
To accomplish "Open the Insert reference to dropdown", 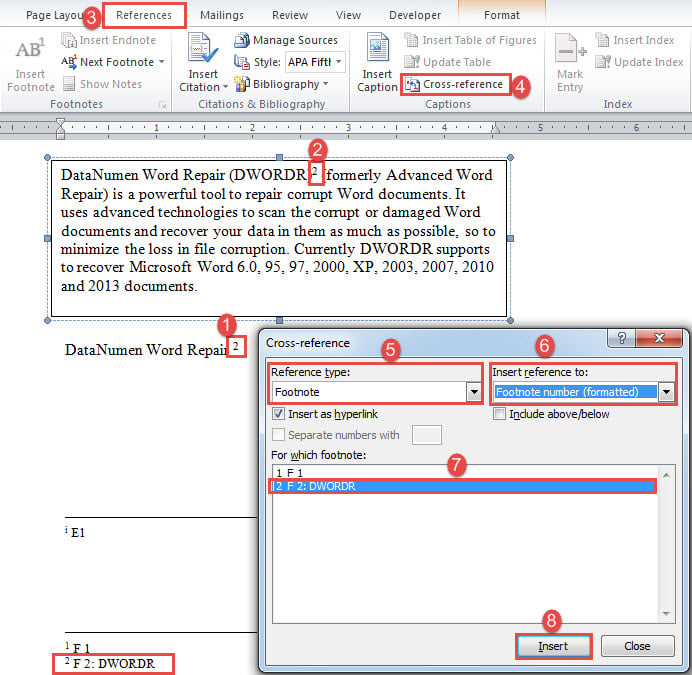I will [x=666, y=392].
